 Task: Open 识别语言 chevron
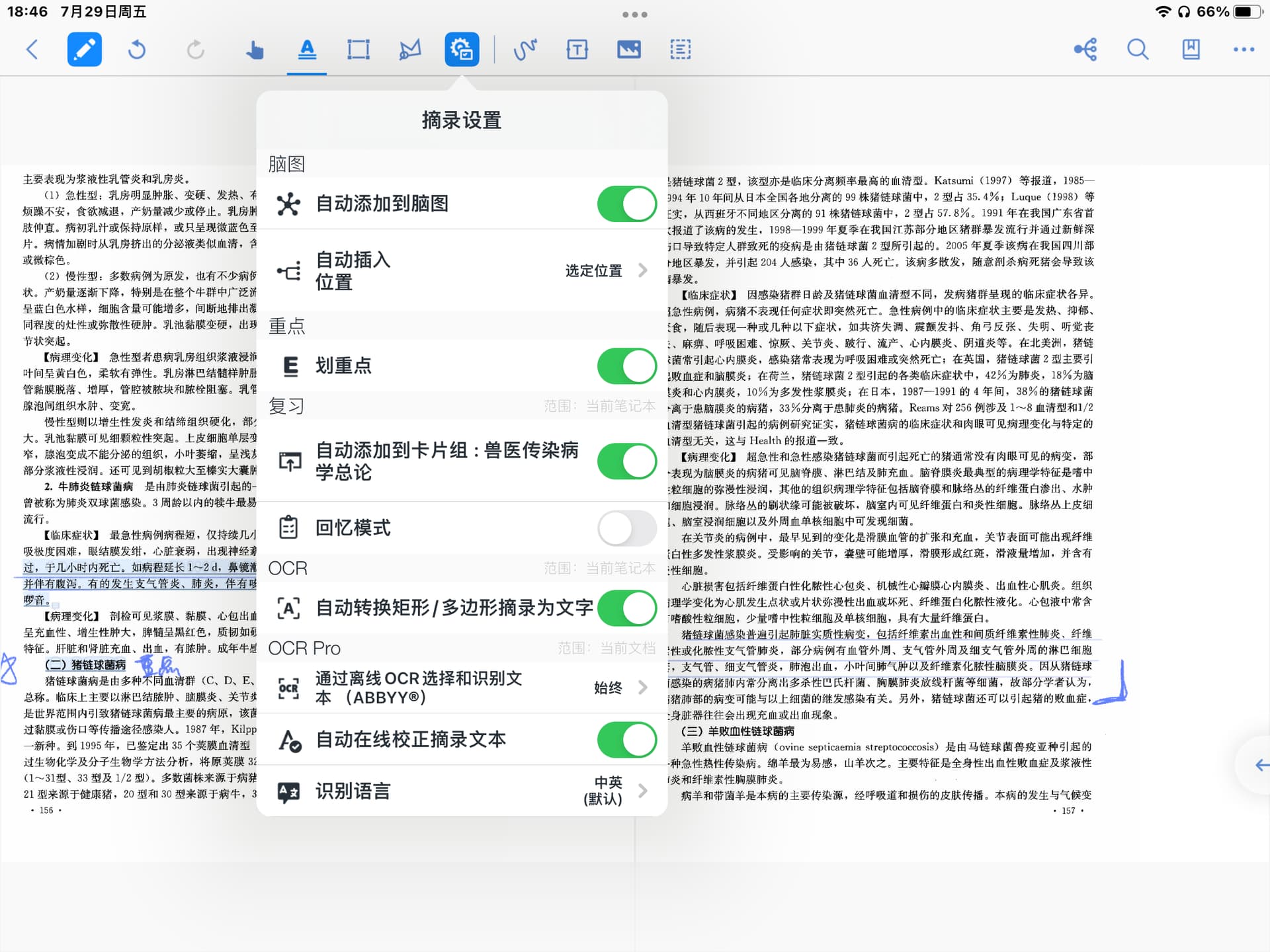643,791
